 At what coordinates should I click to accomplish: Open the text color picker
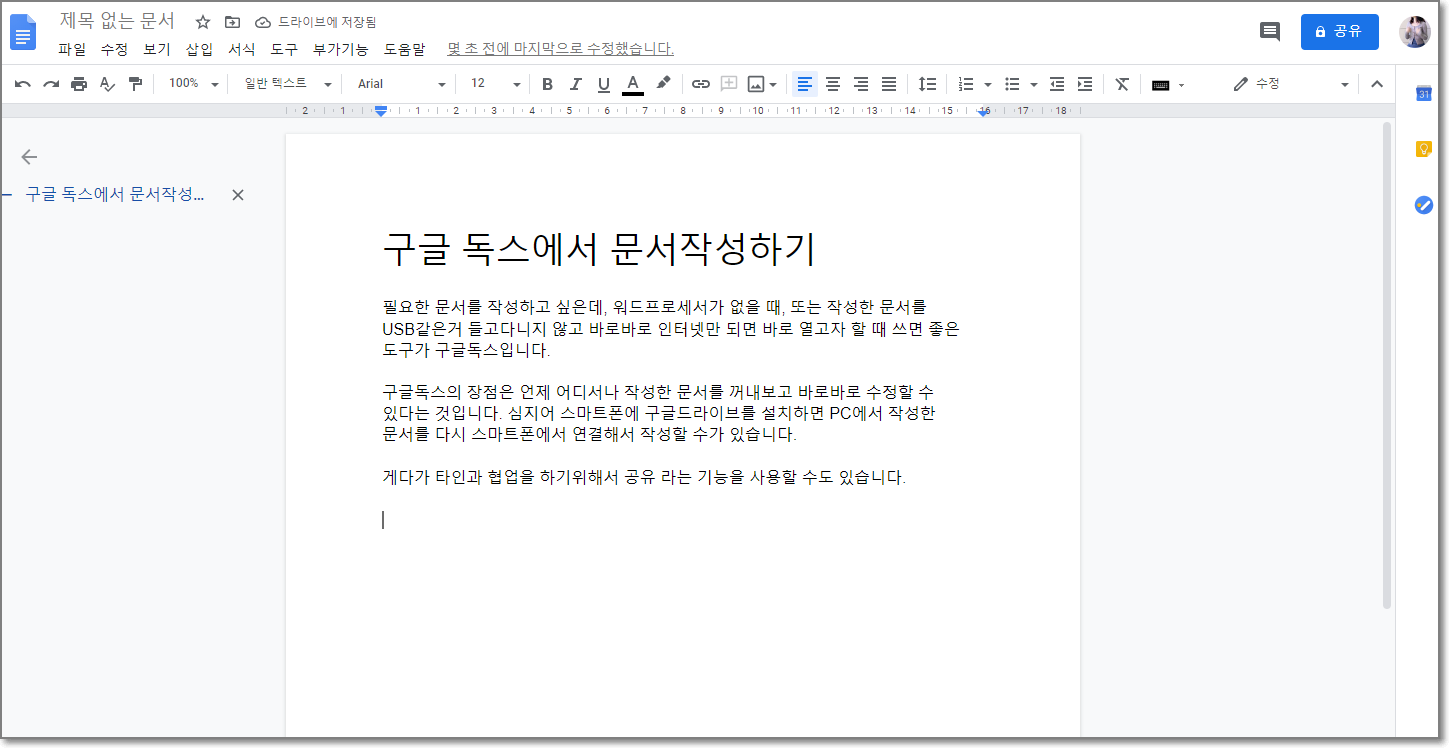632,84
